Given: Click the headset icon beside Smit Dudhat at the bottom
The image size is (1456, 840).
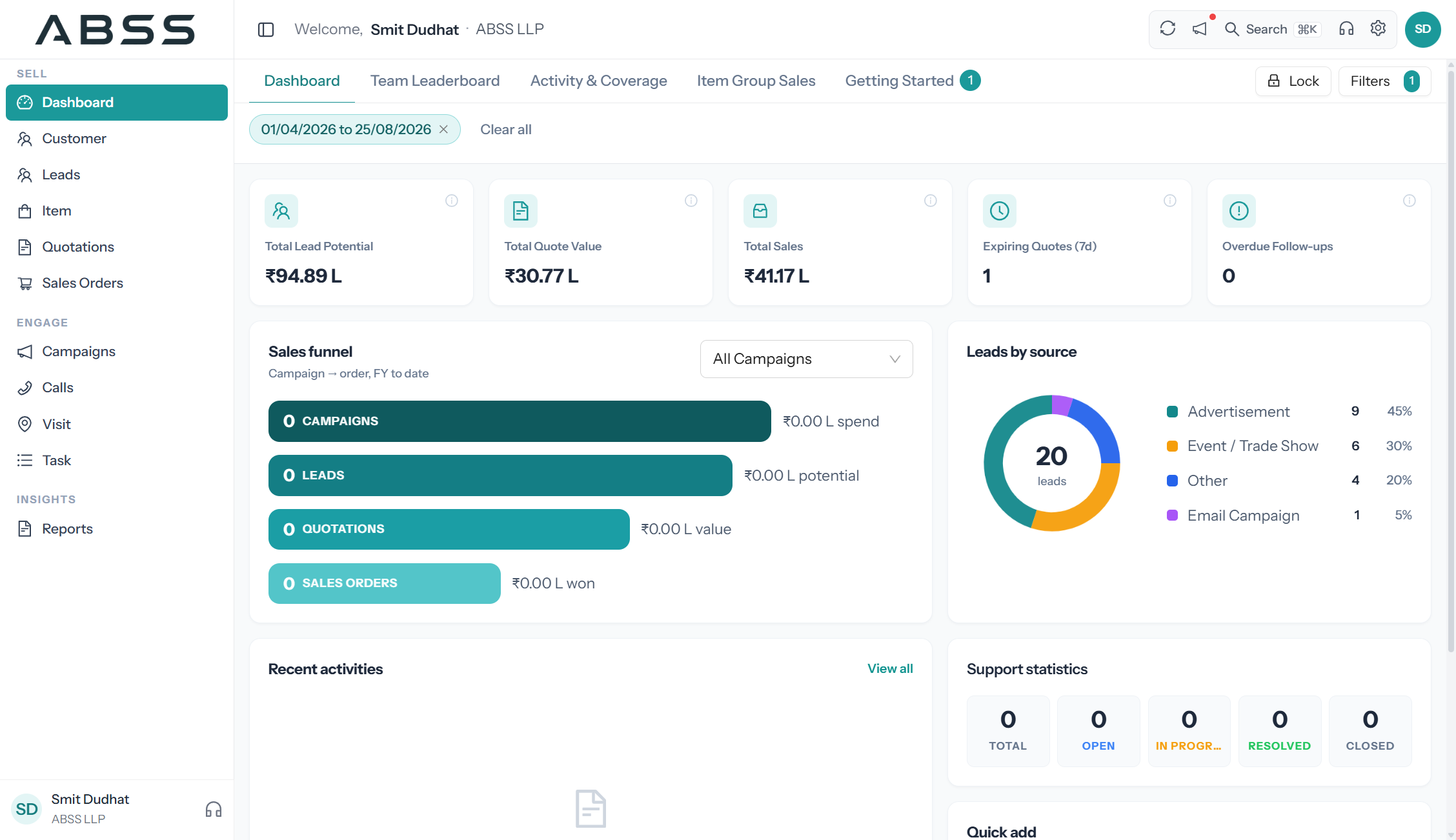Looking at the screenshot, I should coord(214,809).
